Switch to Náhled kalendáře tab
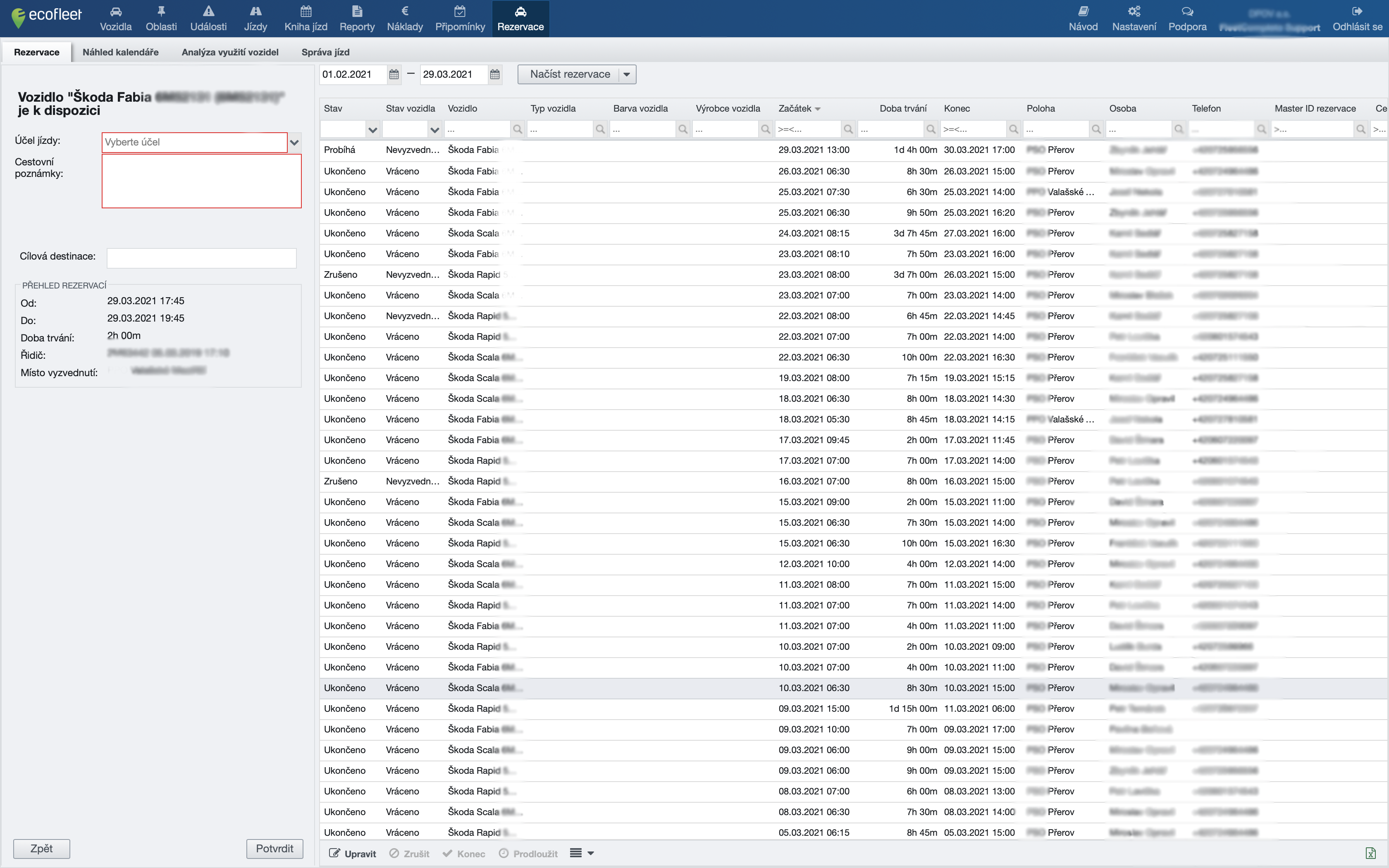 coord(121,52)
